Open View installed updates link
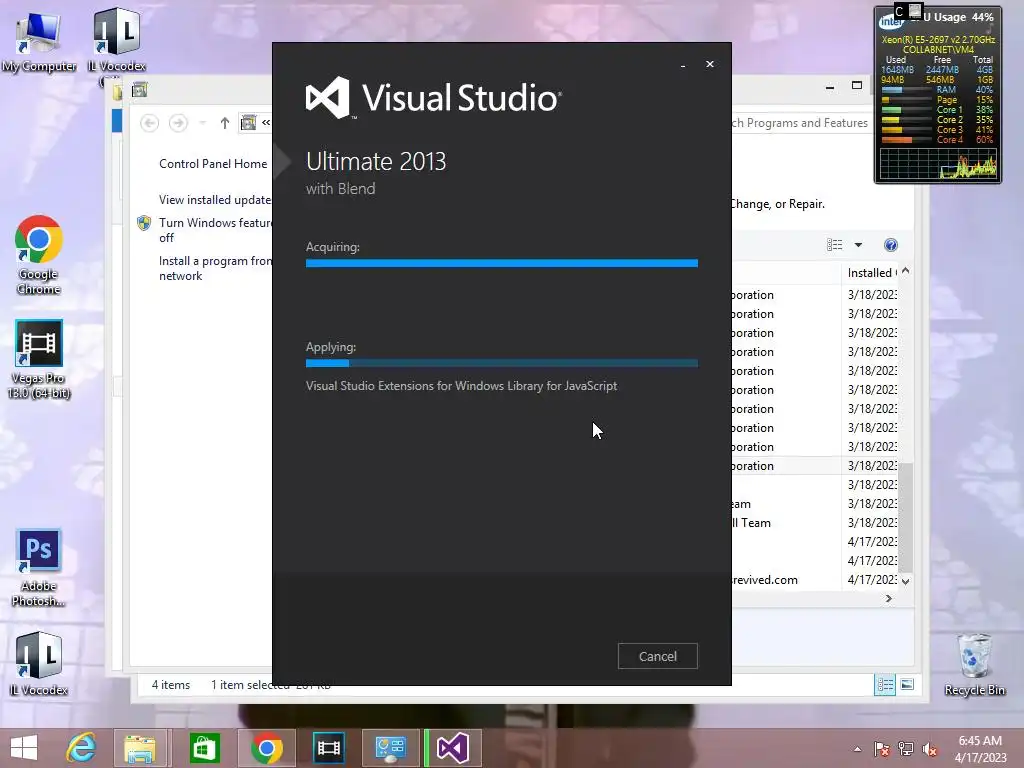 215,200
